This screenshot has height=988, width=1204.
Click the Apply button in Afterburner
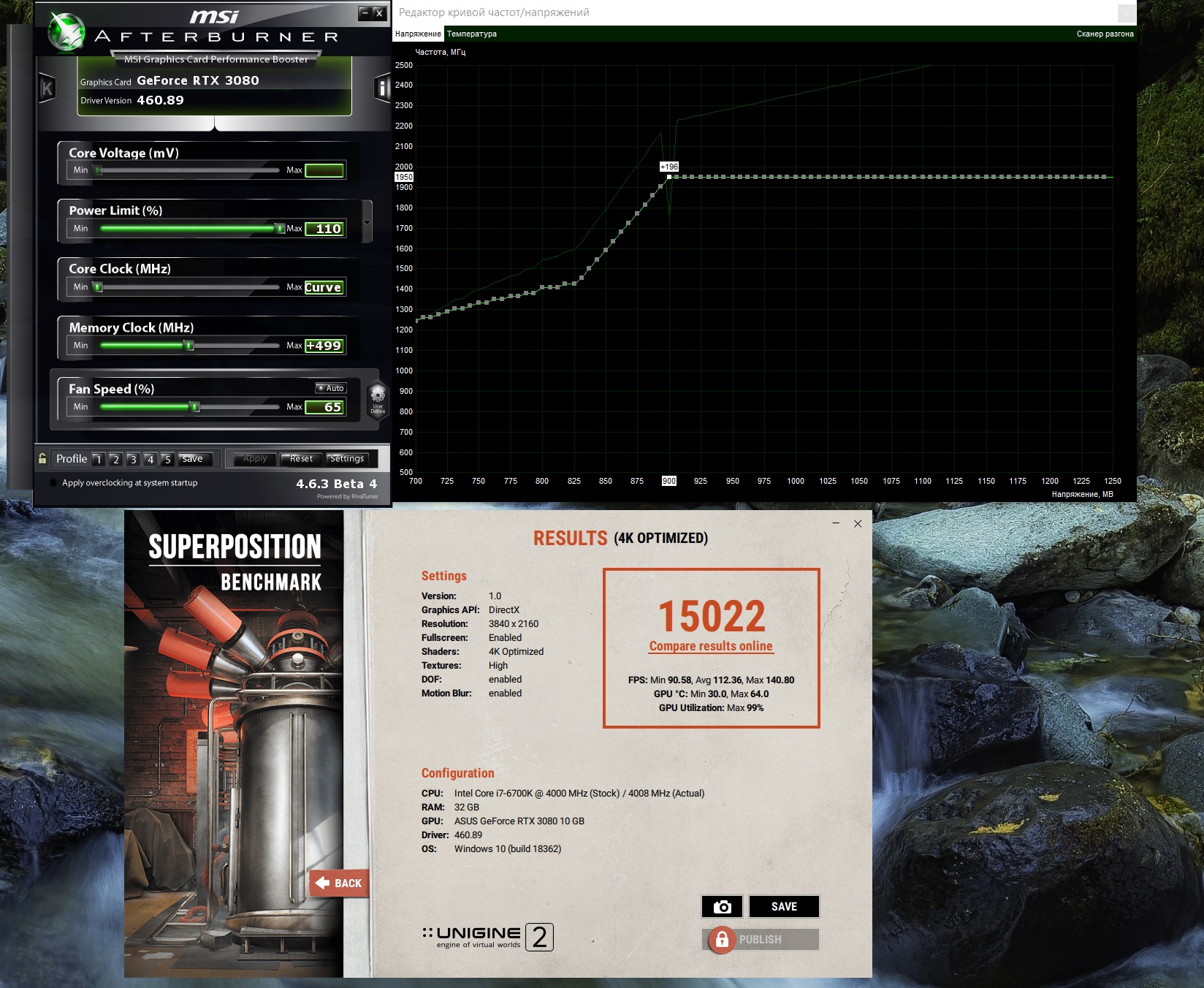pyautogui.click(x=255, y=459)
